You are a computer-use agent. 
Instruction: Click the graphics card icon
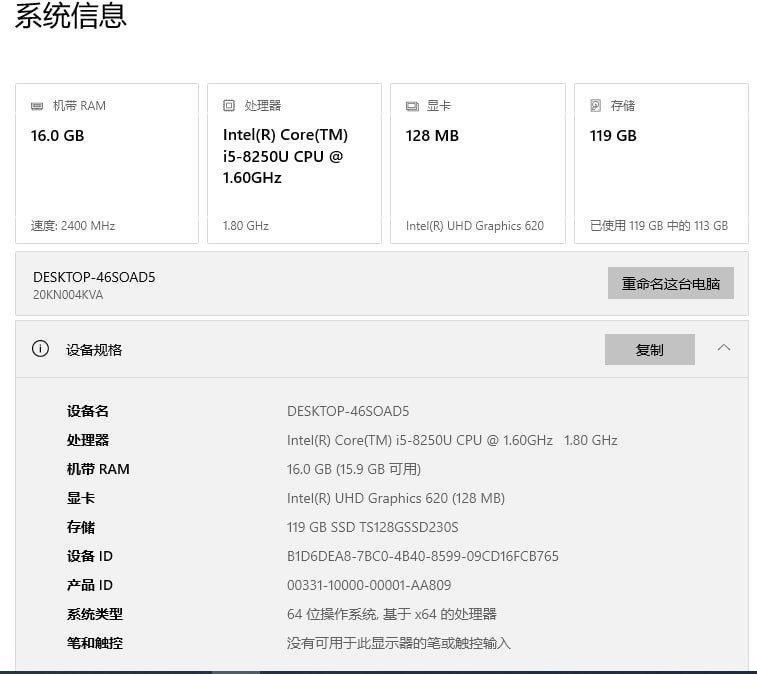(x=412, y=106)
